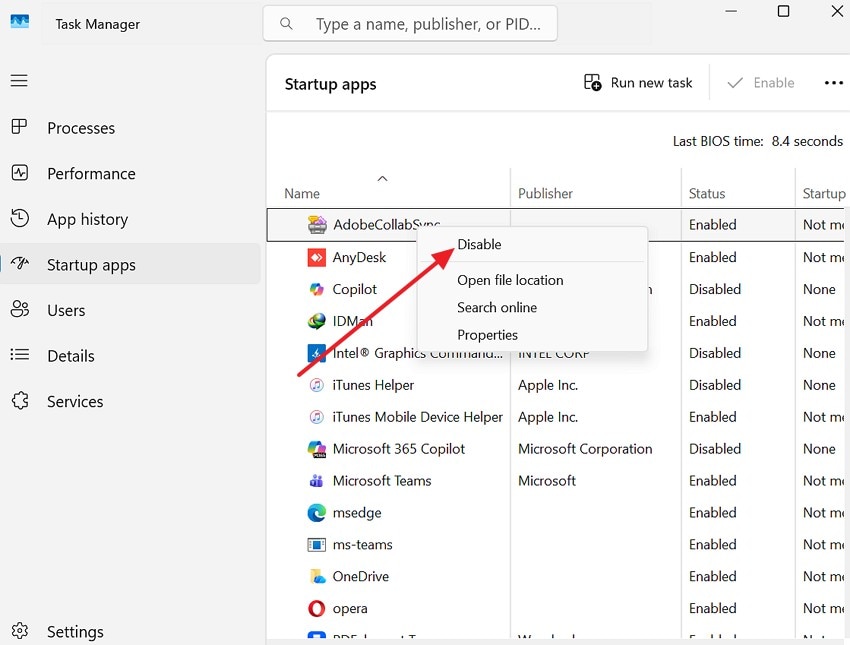Click the AnyDesk app icon

[316, 257]
